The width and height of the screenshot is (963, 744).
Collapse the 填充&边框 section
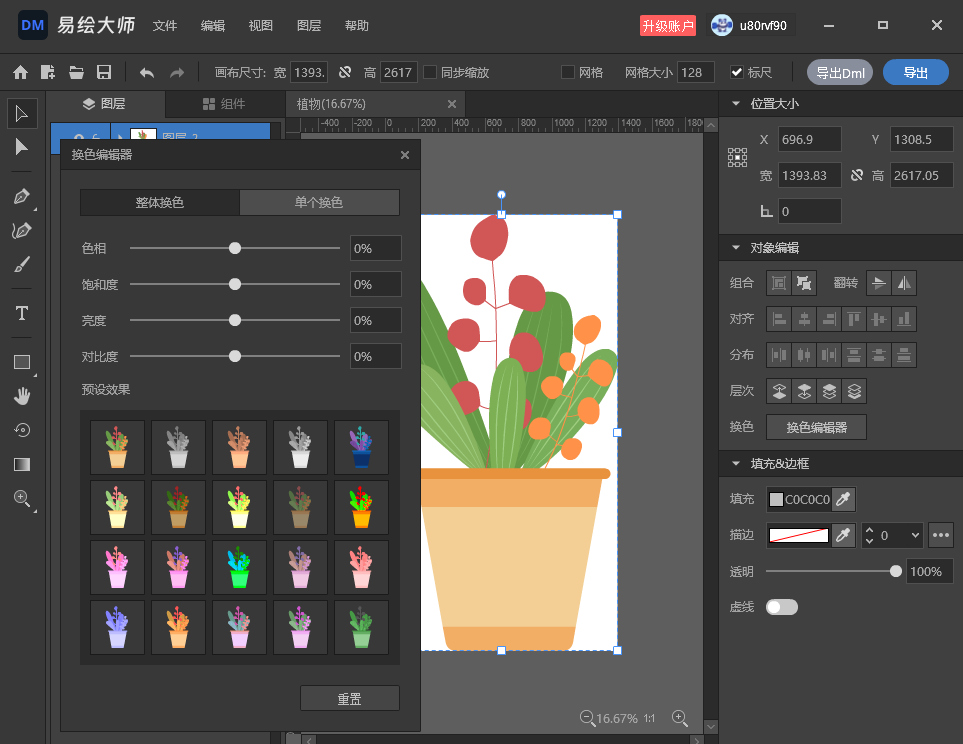pos(736,464)
